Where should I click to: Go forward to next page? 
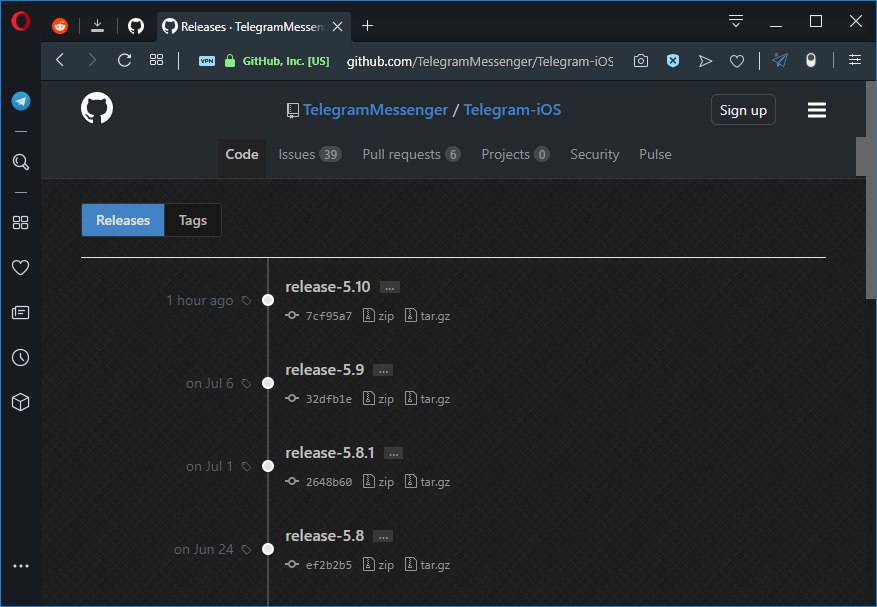coord(92,60)
